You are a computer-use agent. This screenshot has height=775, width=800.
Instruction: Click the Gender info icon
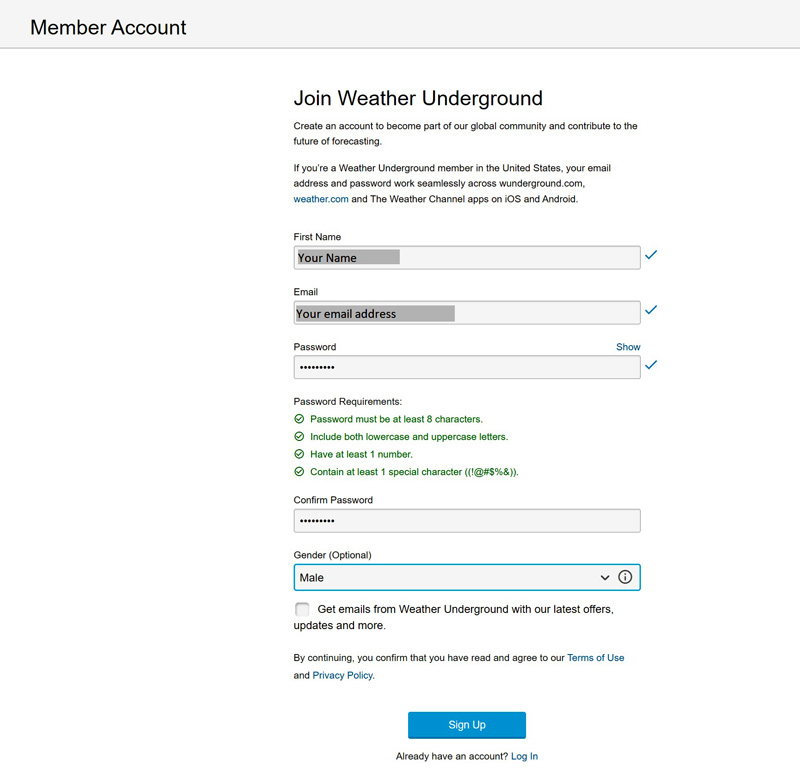pyautogui.click(x=624, y=577)
